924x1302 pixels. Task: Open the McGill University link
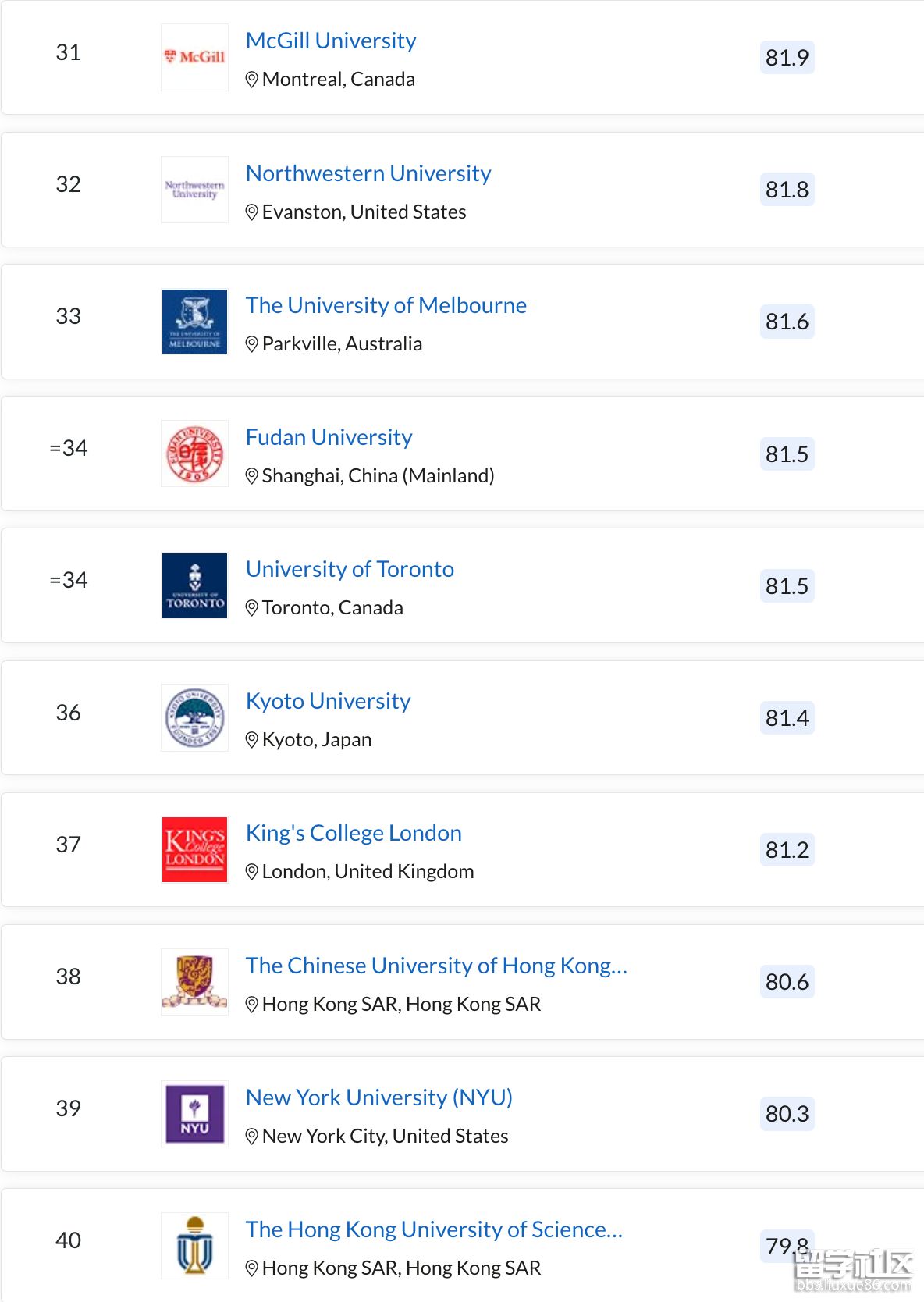pyautogui.click(x=331, y=41)
